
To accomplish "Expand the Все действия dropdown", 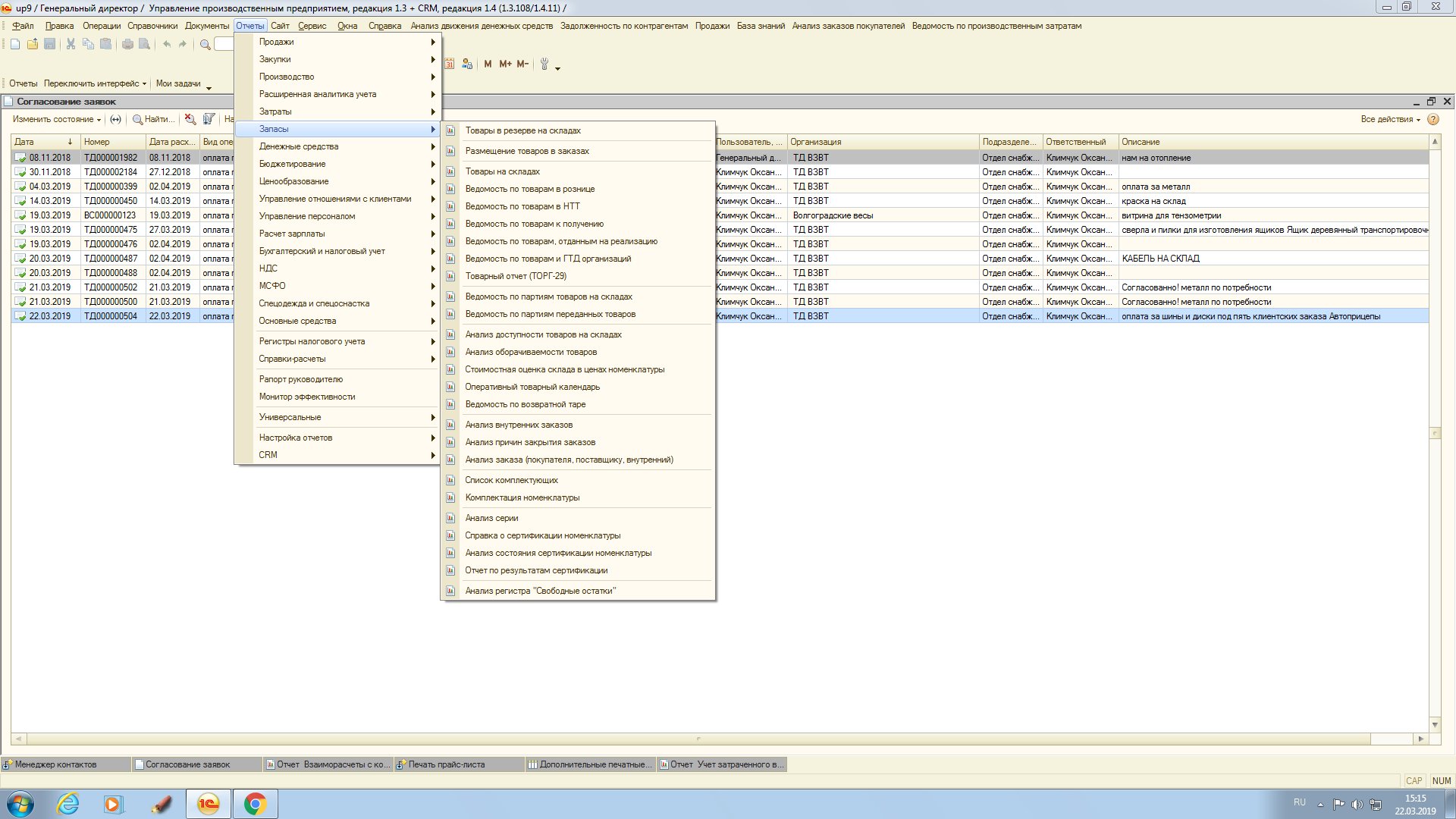I will pyautogui.click(x=1390, y=119).
